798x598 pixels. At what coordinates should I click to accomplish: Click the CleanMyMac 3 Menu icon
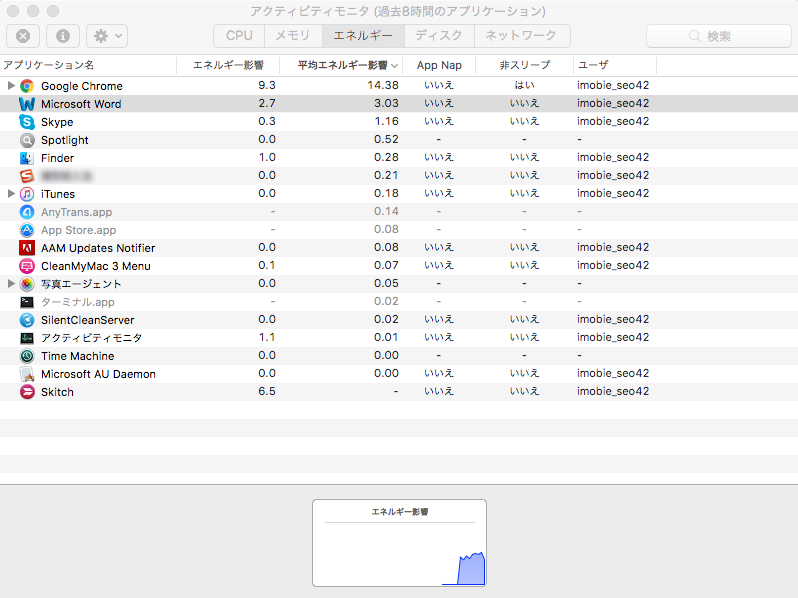tap(27, 266)
